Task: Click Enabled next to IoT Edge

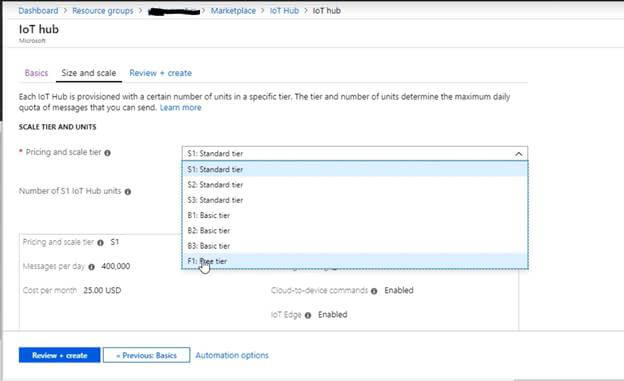Action: click(x=333, y=315)
